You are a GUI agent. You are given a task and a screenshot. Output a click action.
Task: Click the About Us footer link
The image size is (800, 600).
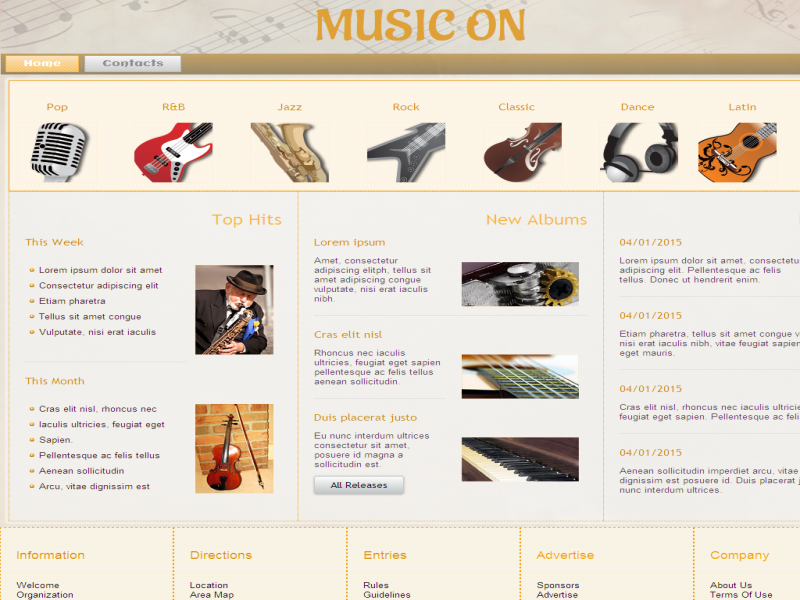pos(731,585)
